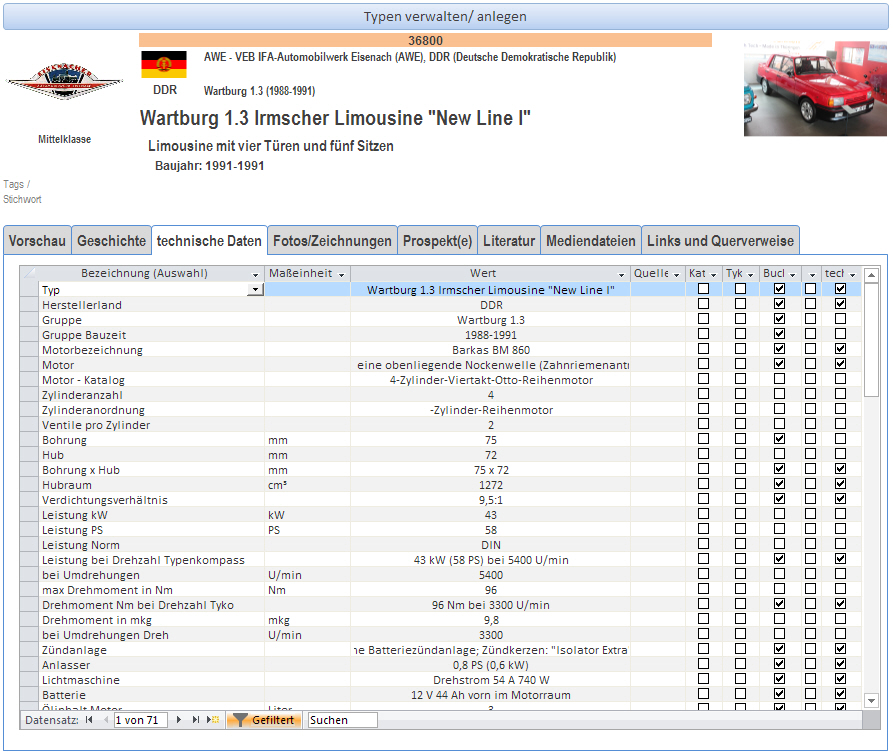Check Kat checkbox in Leistung kW row
This screenshot has width=893, height=756.
[x=703, y=514]
